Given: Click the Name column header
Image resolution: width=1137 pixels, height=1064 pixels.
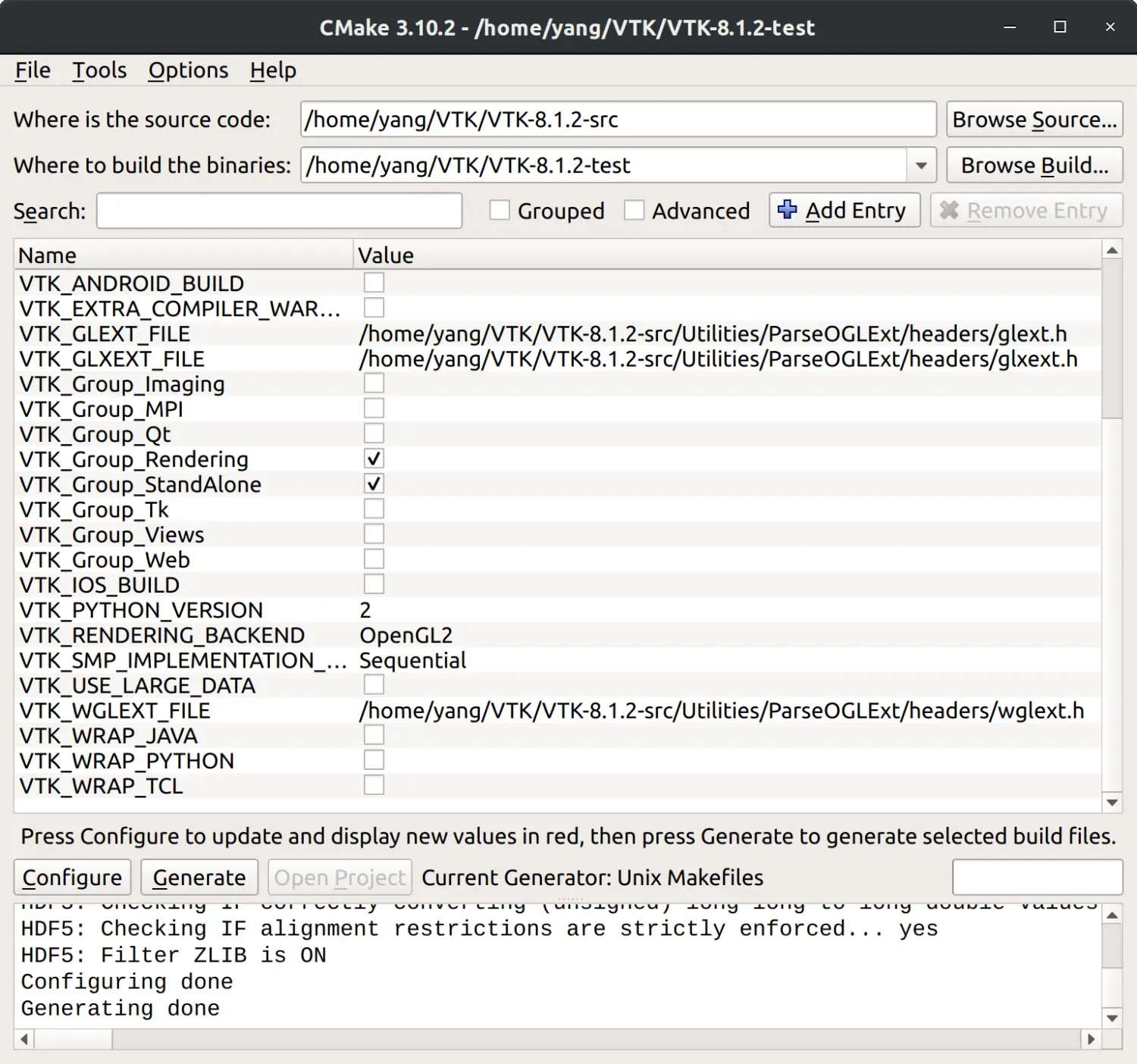Looking at the screenshot, I should pyautogui.click(x=184, y=255).
